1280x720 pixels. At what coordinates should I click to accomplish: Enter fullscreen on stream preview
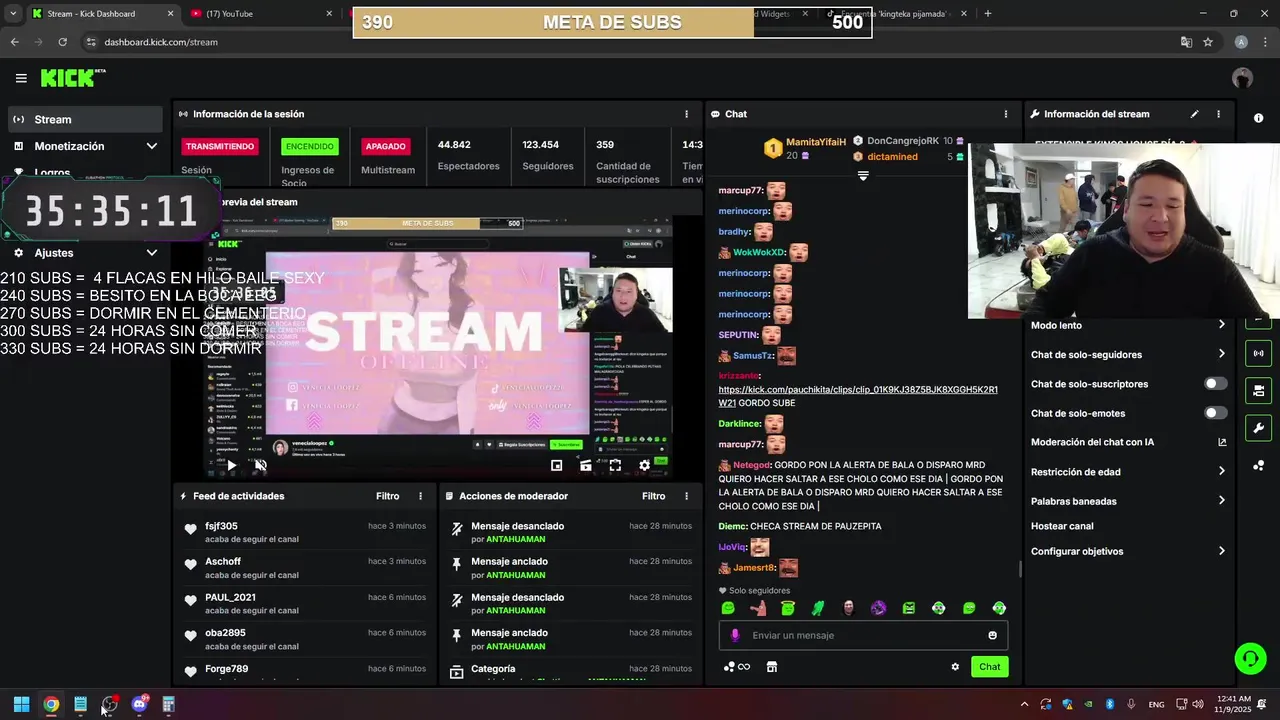615,465
